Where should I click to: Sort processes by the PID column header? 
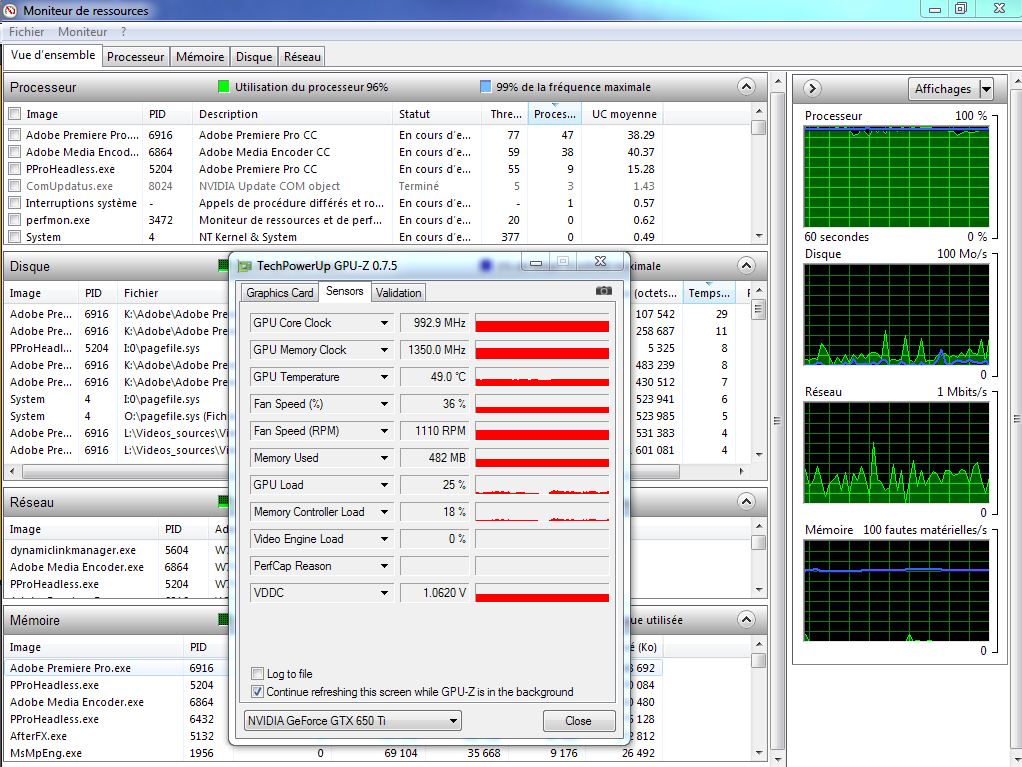(x=168, y=114)
